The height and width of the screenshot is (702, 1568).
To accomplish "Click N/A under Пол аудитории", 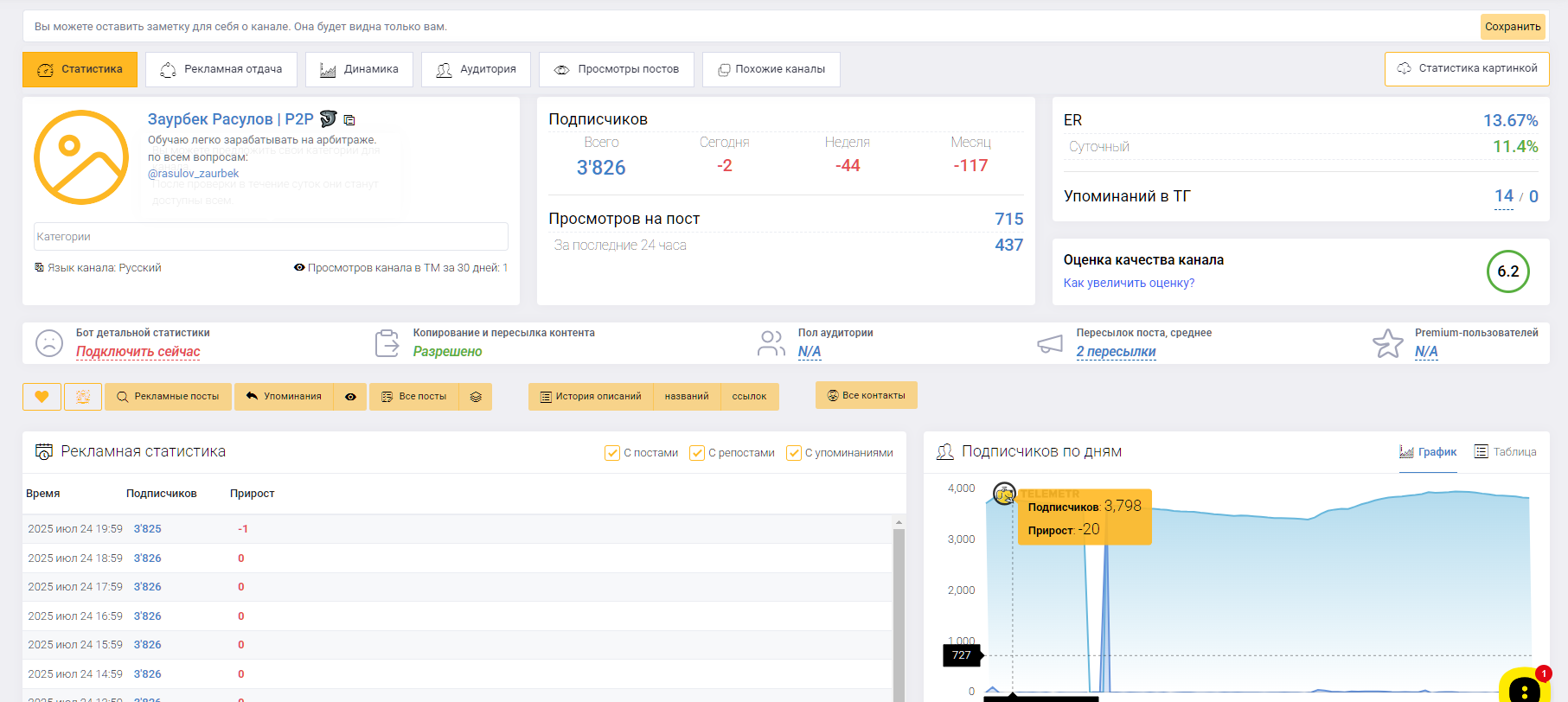I will [810, 351].
